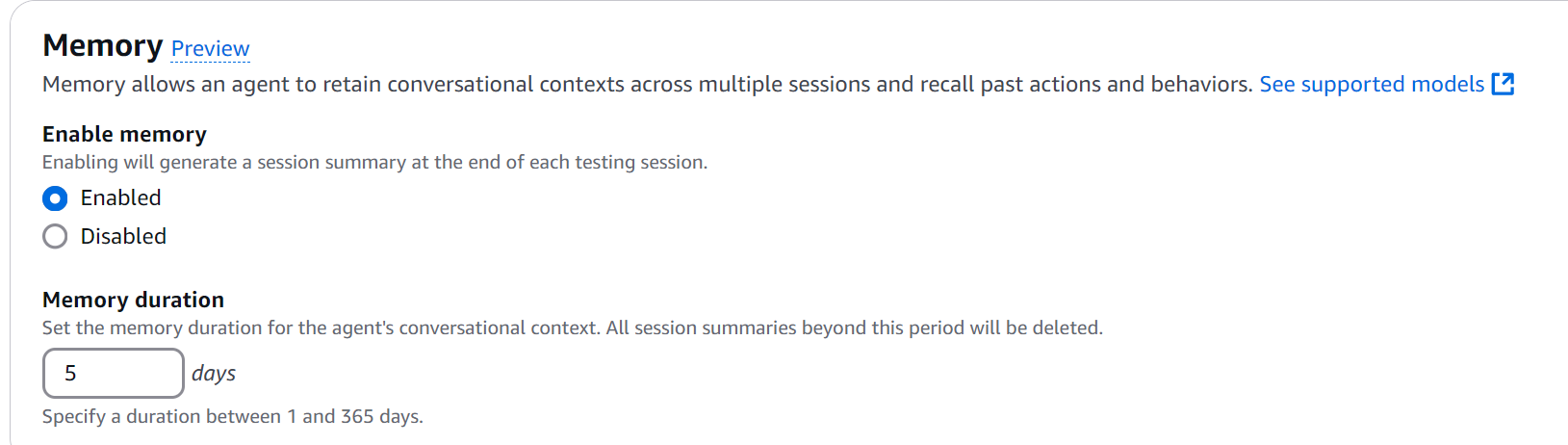The height and width of the screenshot is (445, 1568).
Task: Click the Disabled option label text
Action: (123, 236)
